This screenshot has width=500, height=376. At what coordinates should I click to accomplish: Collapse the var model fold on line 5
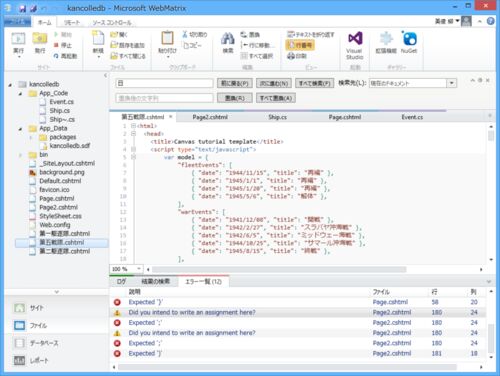pyautogui.click(x=133, y=157)
